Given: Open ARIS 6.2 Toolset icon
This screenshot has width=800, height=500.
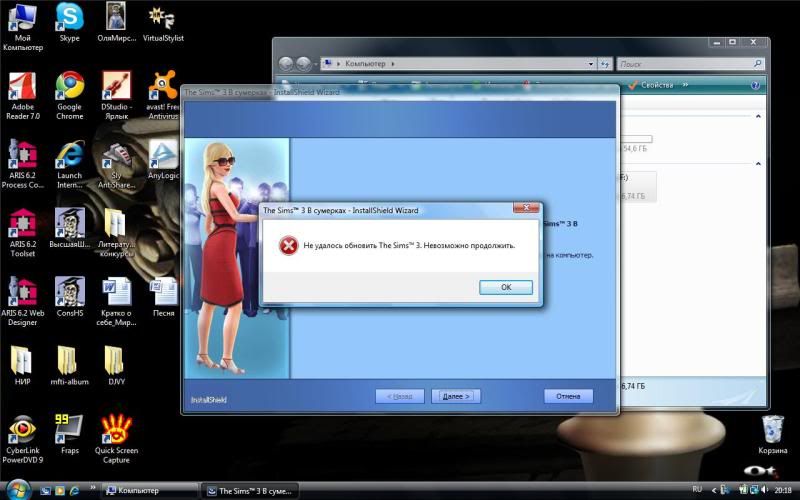Looking at the screenshot, I should (22, 233).
